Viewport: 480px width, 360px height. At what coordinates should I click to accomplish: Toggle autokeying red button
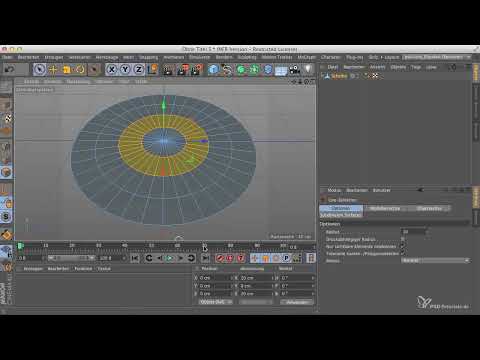click(x=230, y=258)
